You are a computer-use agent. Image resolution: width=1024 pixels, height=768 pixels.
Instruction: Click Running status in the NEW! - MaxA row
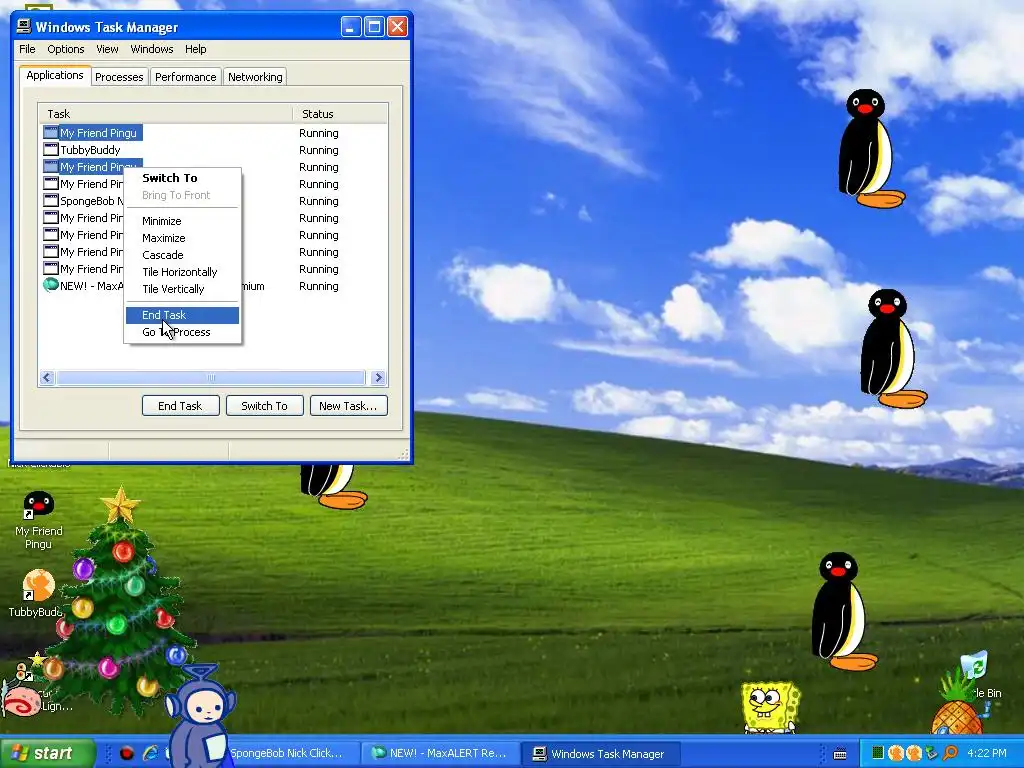[319, 285]
